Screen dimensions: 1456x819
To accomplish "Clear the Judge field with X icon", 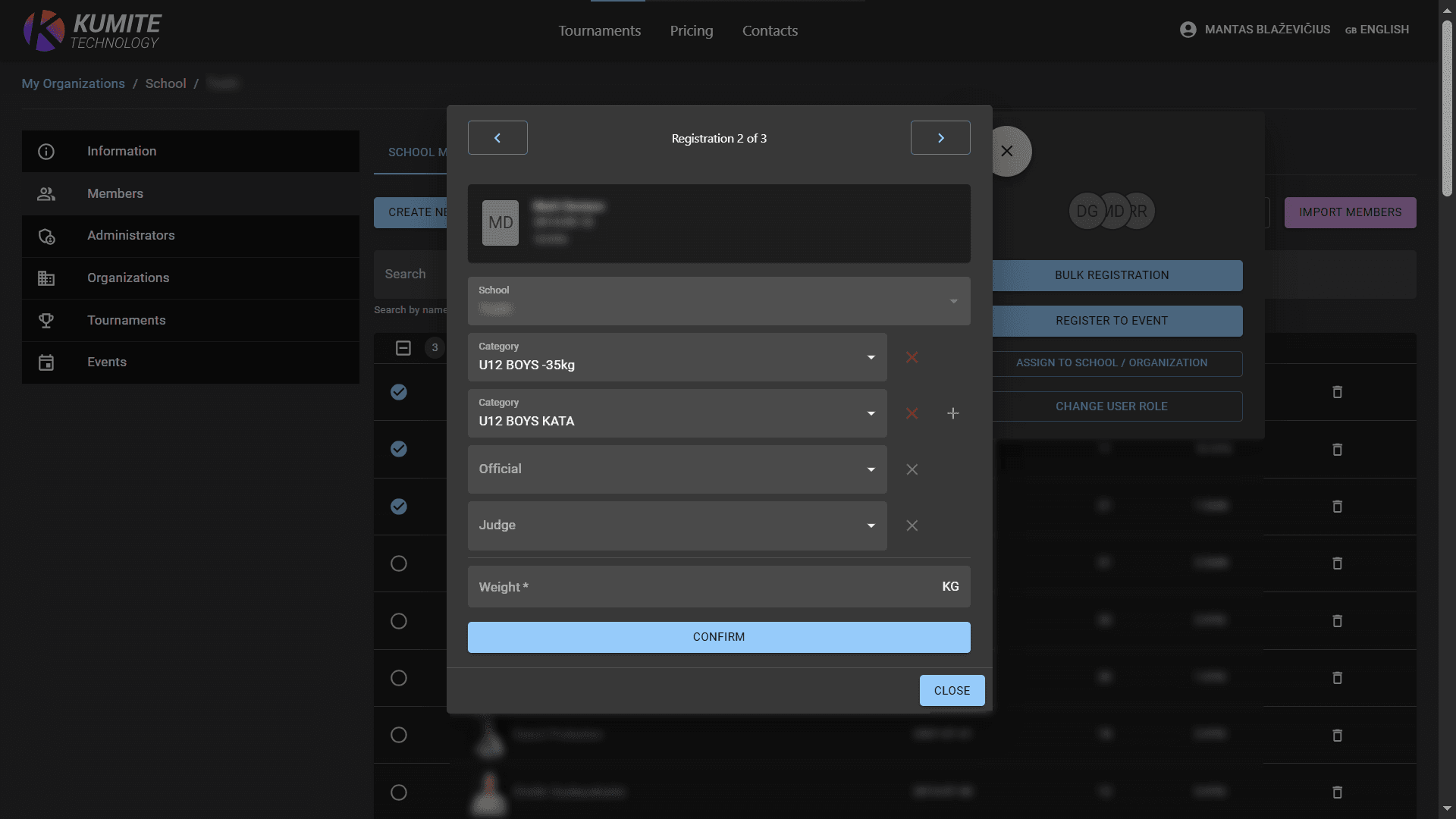I will 912,526.
